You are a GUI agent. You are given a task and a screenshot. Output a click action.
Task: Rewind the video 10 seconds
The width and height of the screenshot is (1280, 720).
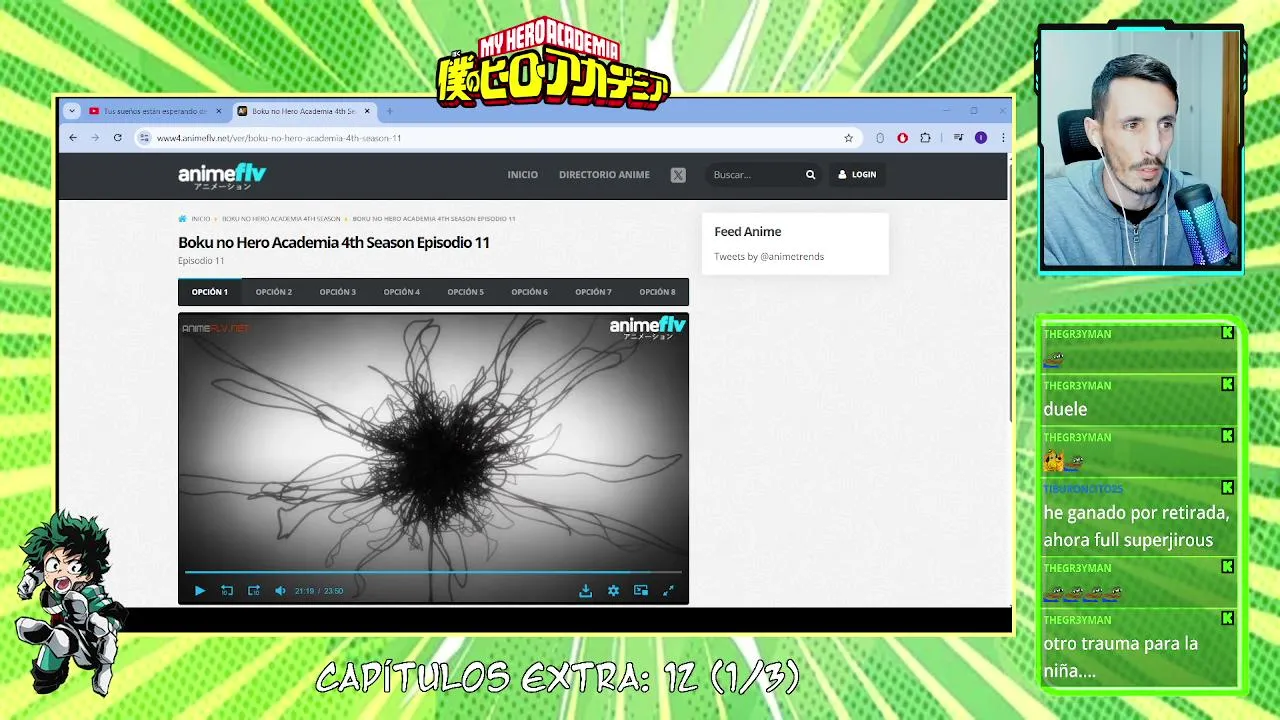pos(227,591)
